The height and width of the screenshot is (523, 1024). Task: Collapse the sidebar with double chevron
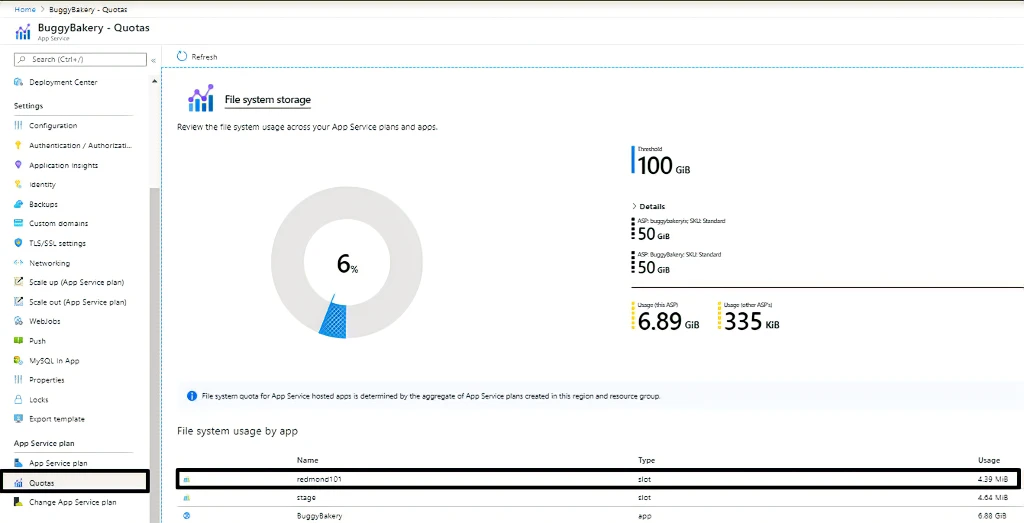coord(154,60)
